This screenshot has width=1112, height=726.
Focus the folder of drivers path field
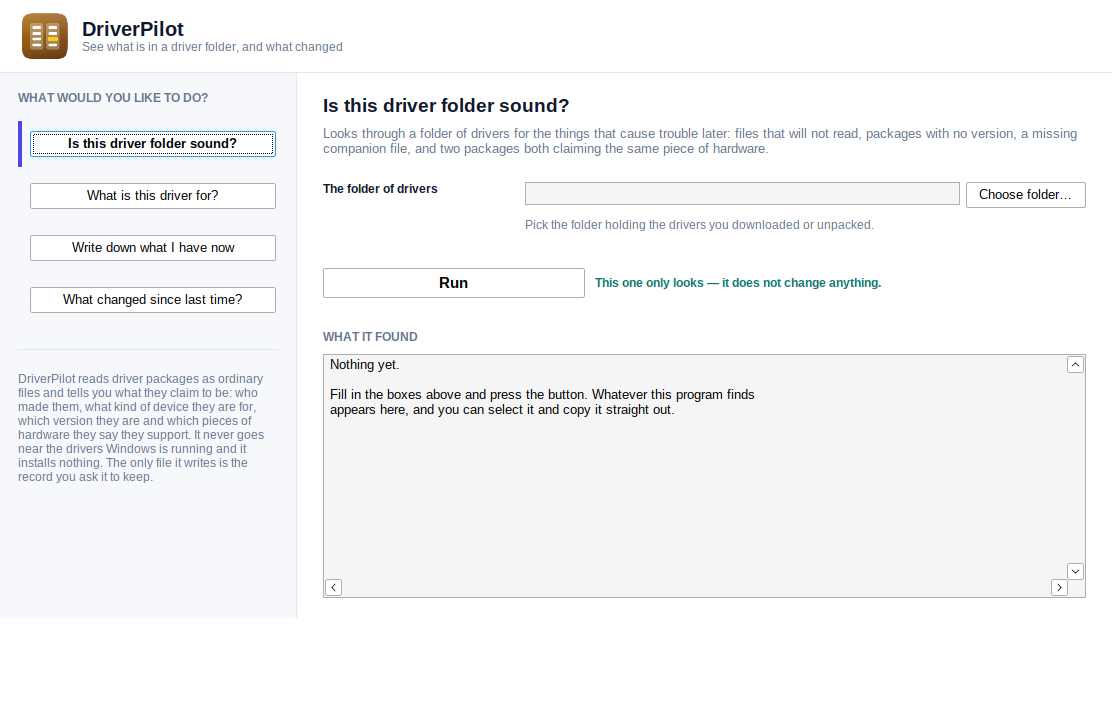(742, 194)
